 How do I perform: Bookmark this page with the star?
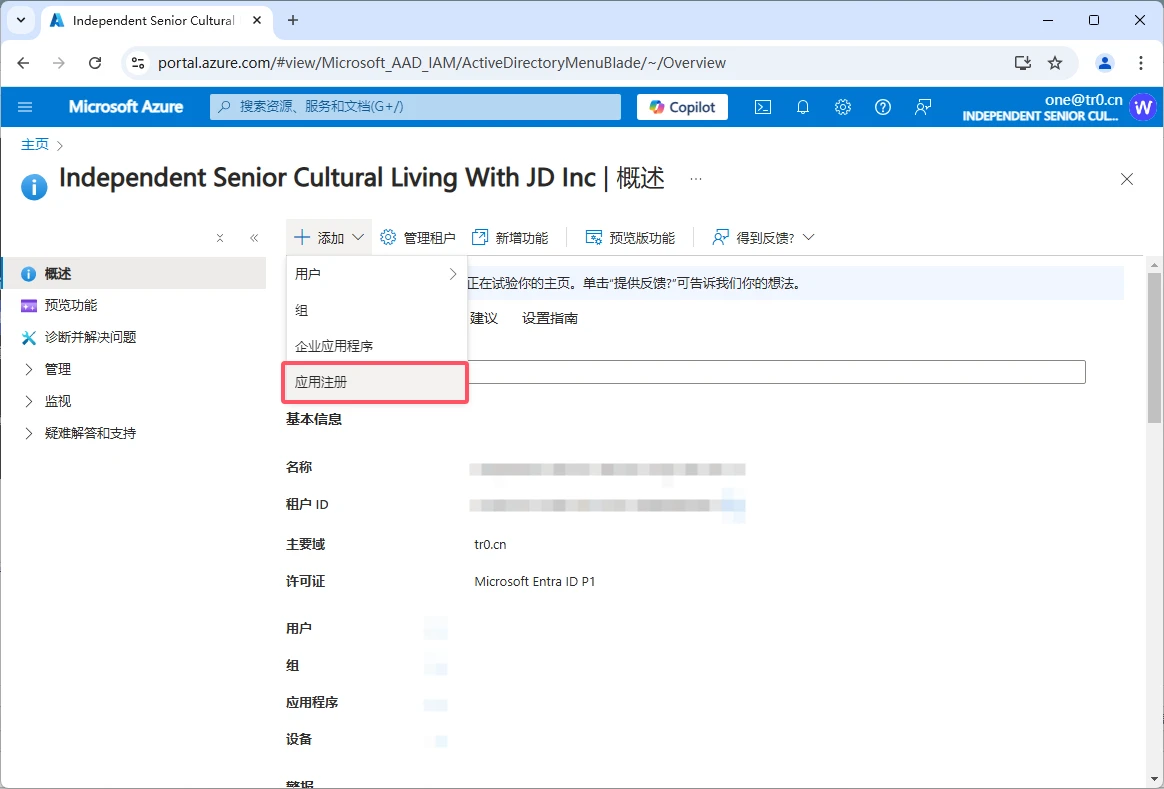click(x=1055, y=63)
